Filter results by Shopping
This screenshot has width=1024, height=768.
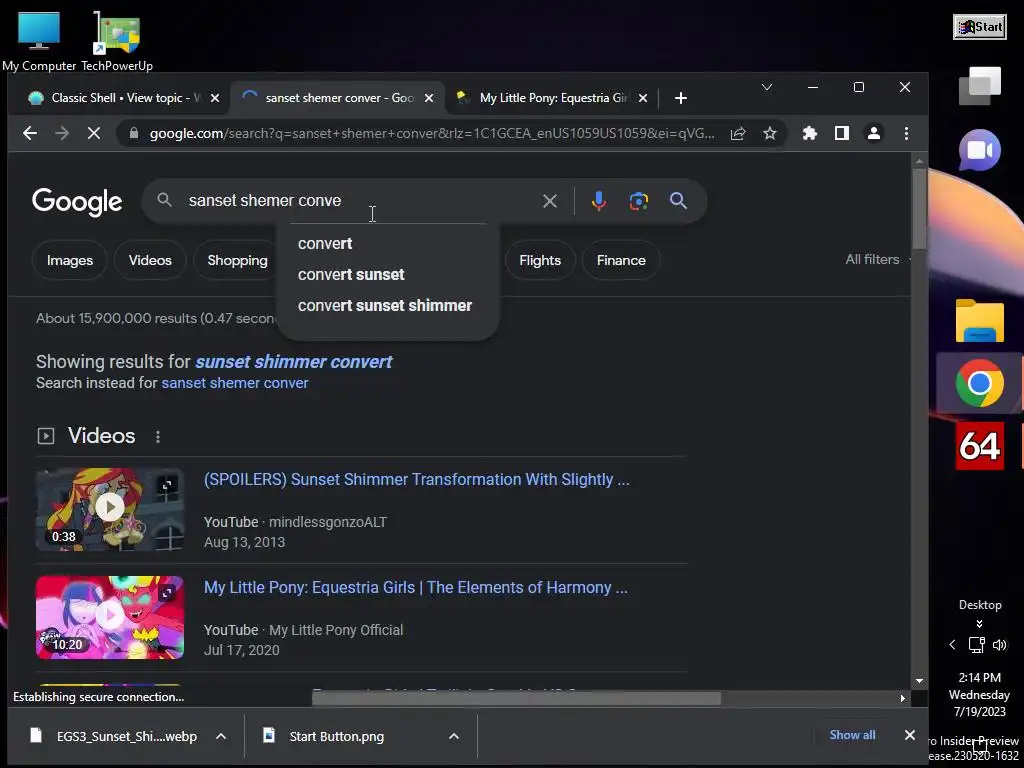coord(237,261)
